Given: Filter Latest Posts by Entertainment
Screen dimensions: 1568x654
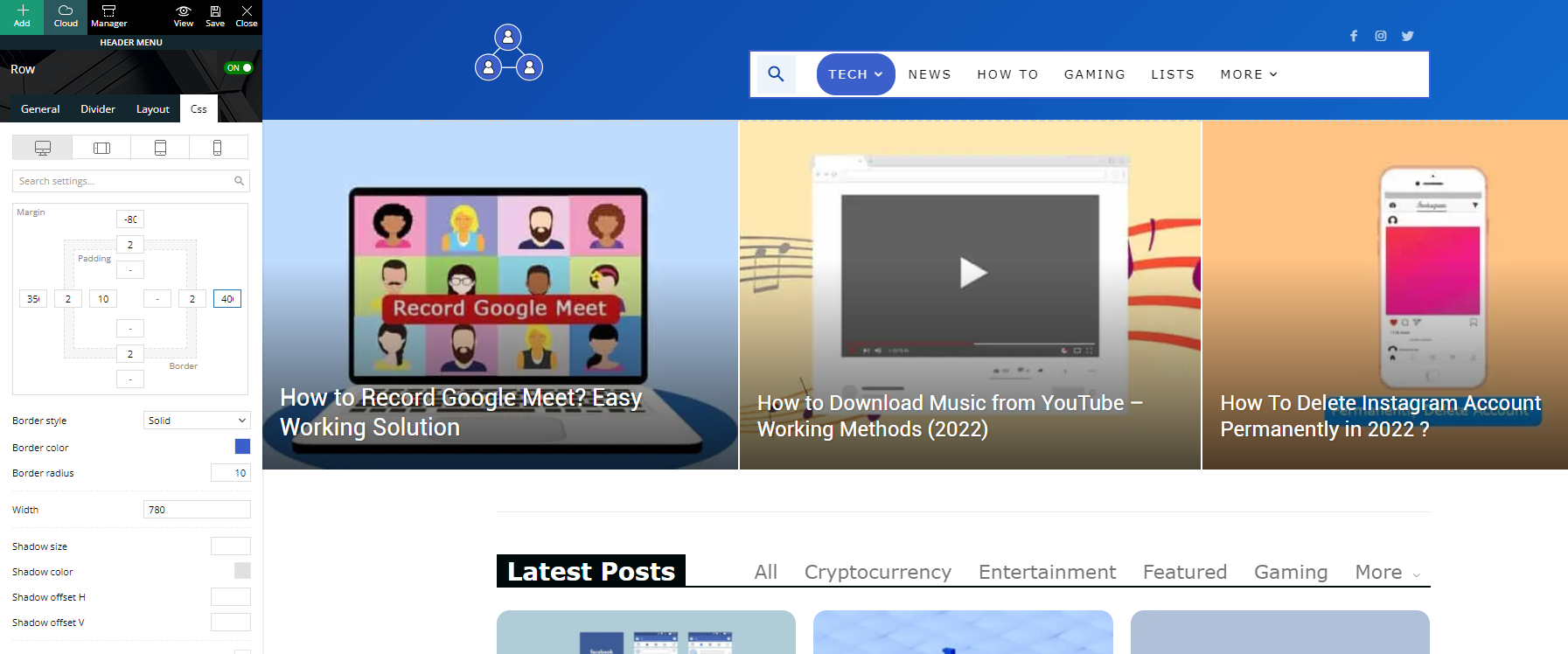Looking at the screenshot, I should point(1048,572).
